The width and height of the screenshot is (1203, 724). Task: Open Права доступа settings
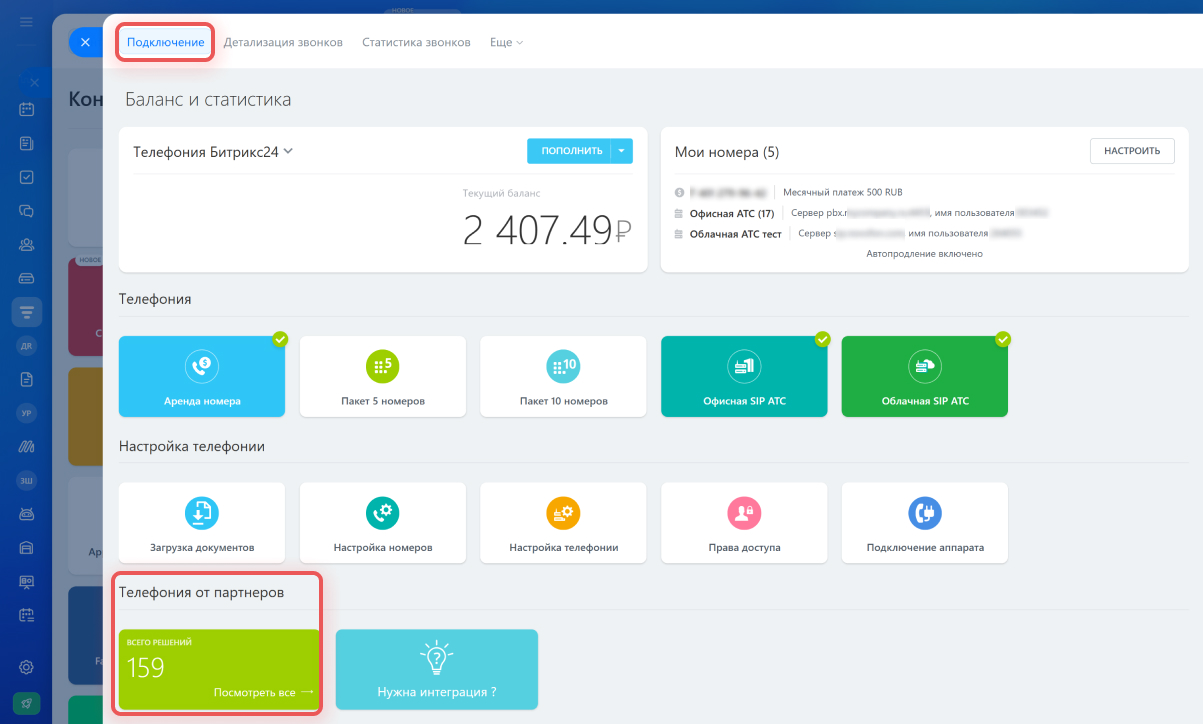click(x=744, y=523)
